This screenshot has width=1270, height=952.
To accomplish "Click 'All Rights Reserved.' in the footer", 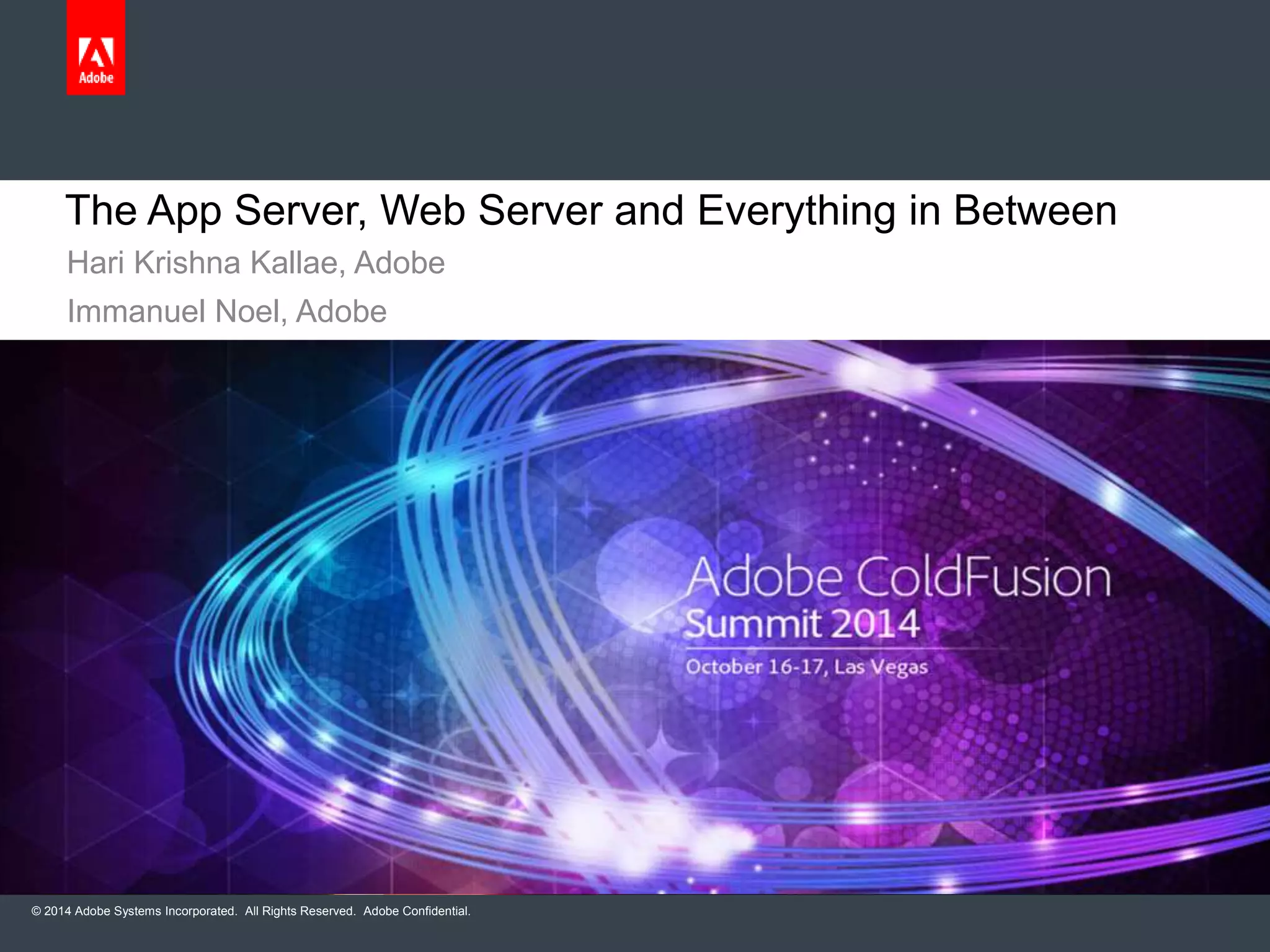I will 300,911.
